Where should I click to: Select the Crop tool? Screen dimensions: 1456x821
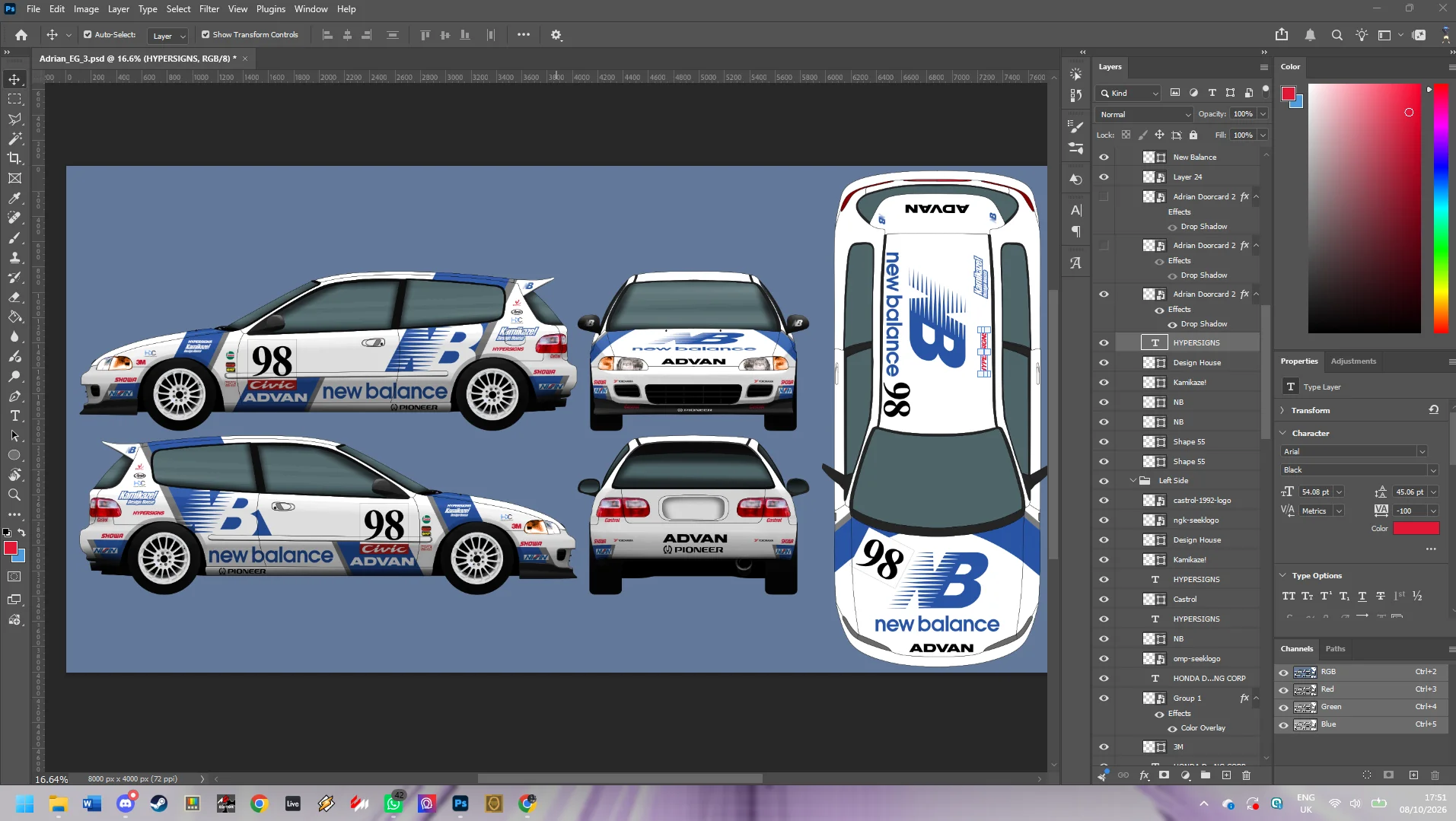pyautogui.click(x=14, y=158)
